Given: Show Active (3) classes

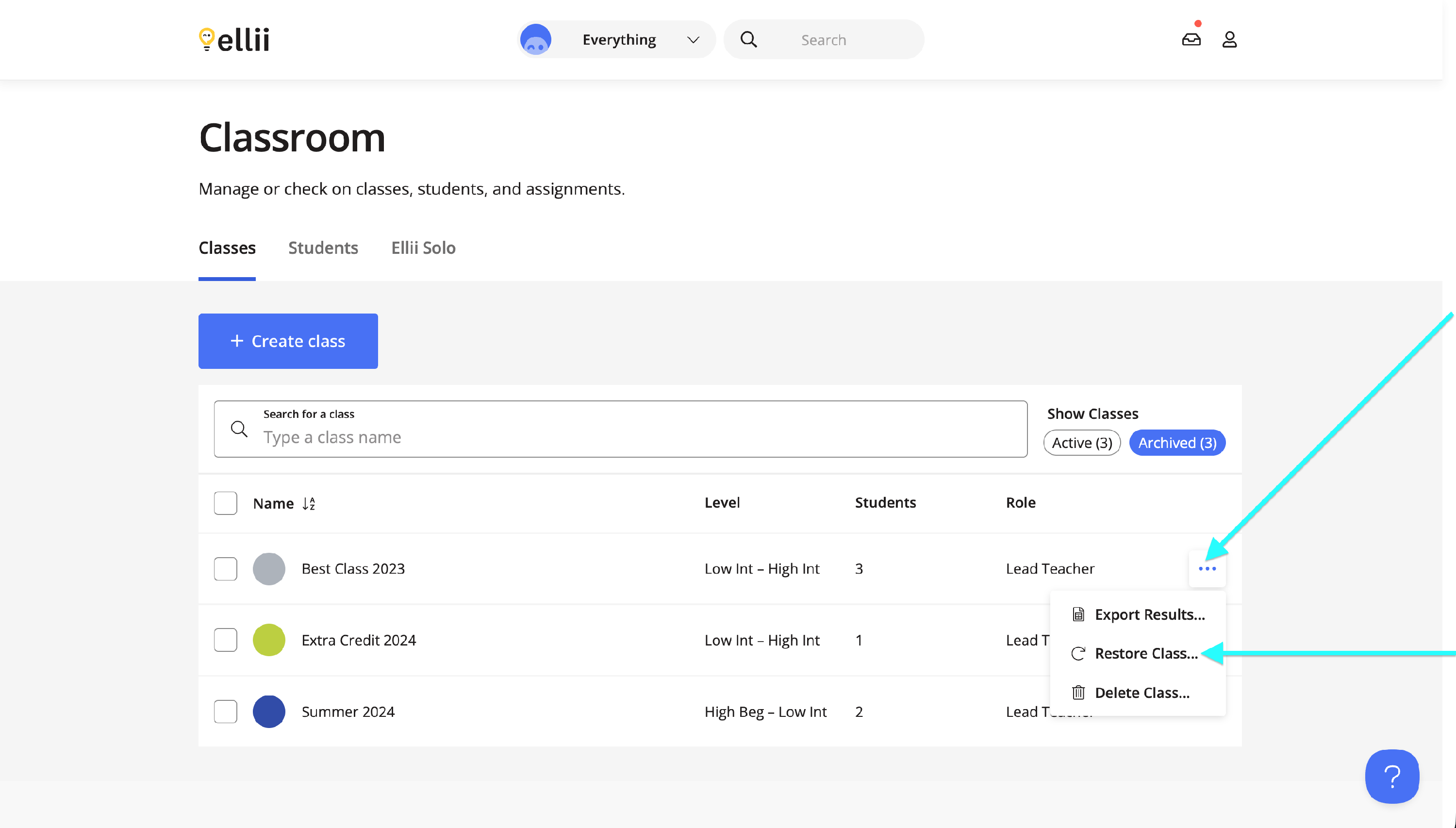Looking at the screenshot, I should (1081, 443).
